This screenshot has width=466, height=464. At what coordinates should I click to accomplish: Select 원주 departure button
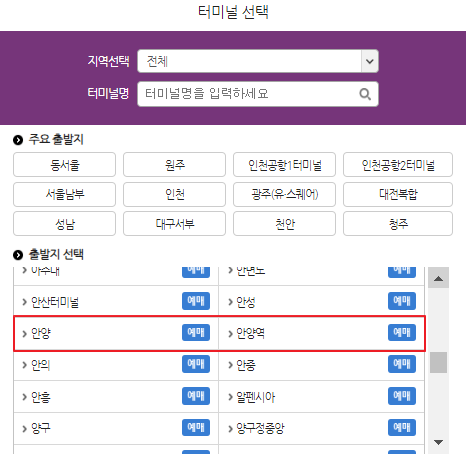point(174,165)
